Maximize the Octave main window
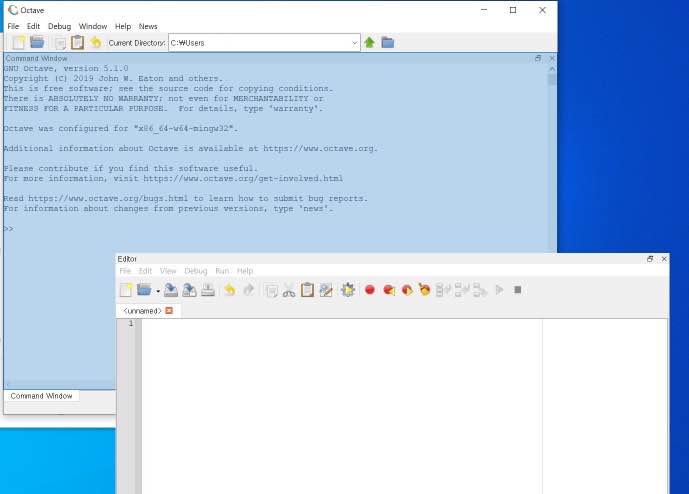This screenshot has width=689, height=494. point(513,10)
